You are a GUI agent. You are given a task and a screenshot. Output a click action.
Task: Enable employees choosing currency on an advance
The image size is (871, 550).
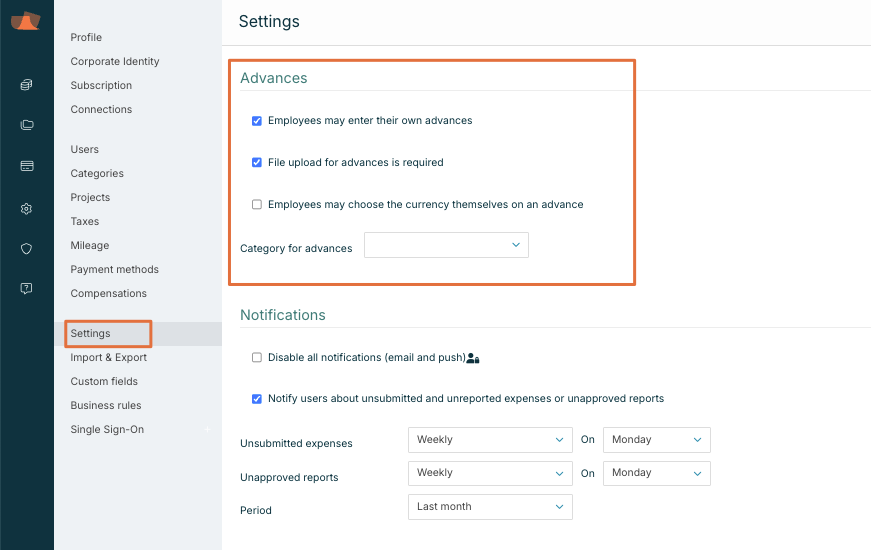click(257, 205)
